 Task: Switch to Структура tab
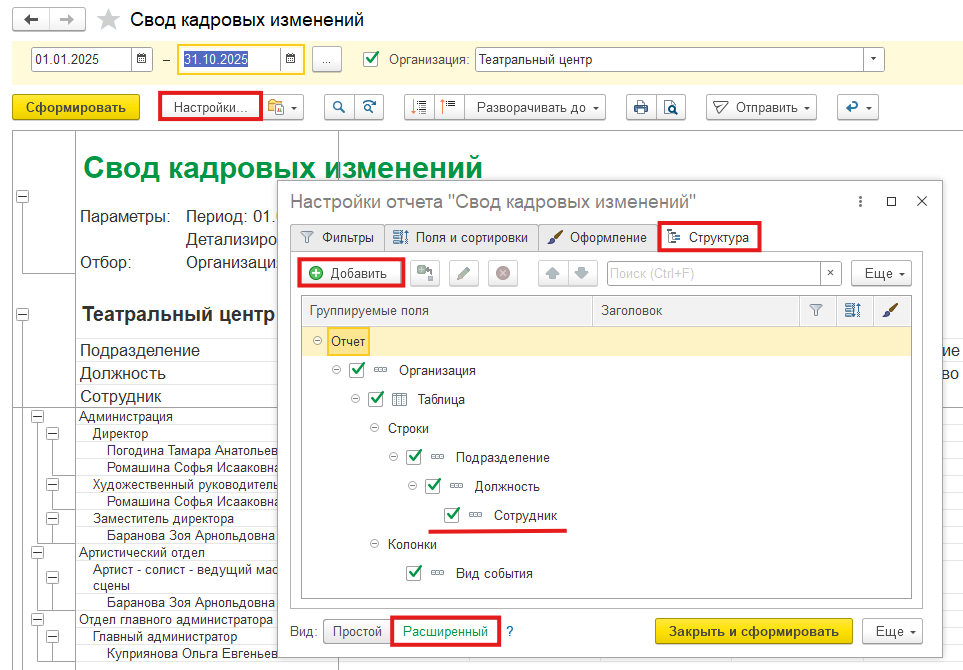[709, 237]
